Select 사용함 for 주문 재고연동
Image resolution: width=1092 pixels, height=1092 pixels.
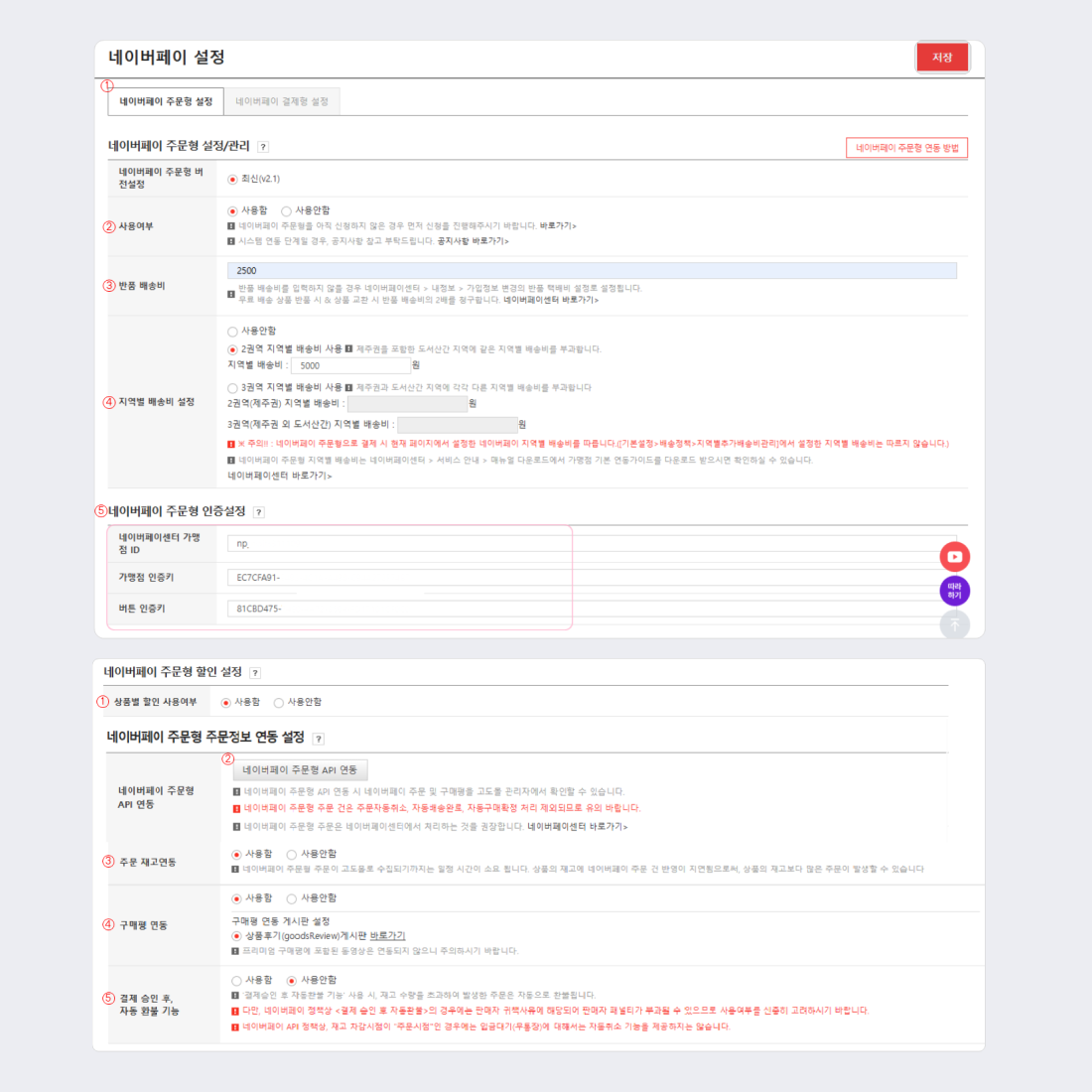point(237,855)
